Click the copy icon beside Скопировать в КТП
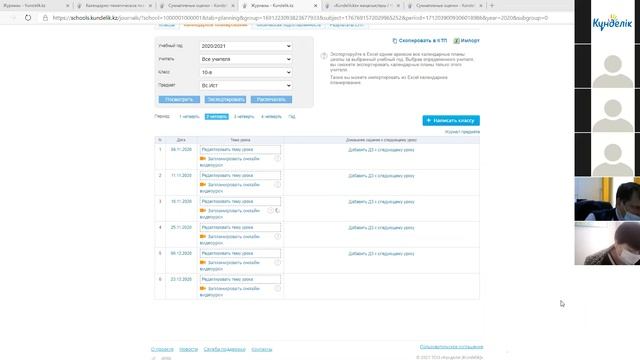 point(395,41)
